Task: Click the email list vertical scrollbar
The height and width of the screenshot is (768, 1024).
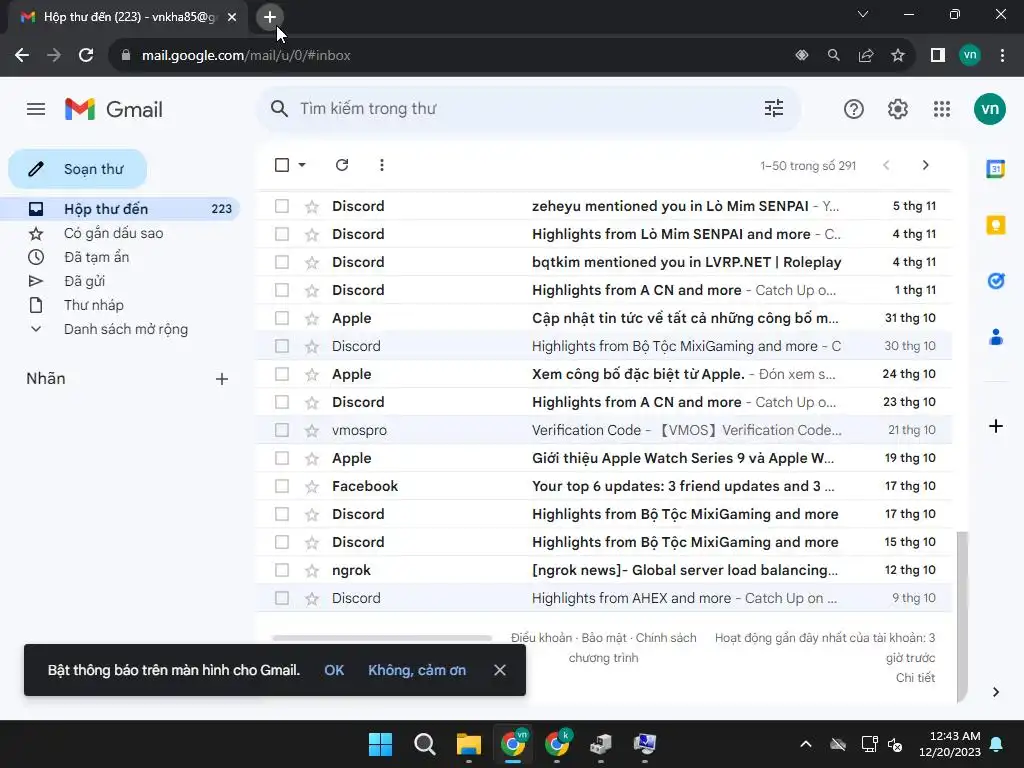Action: coord(961,617)
